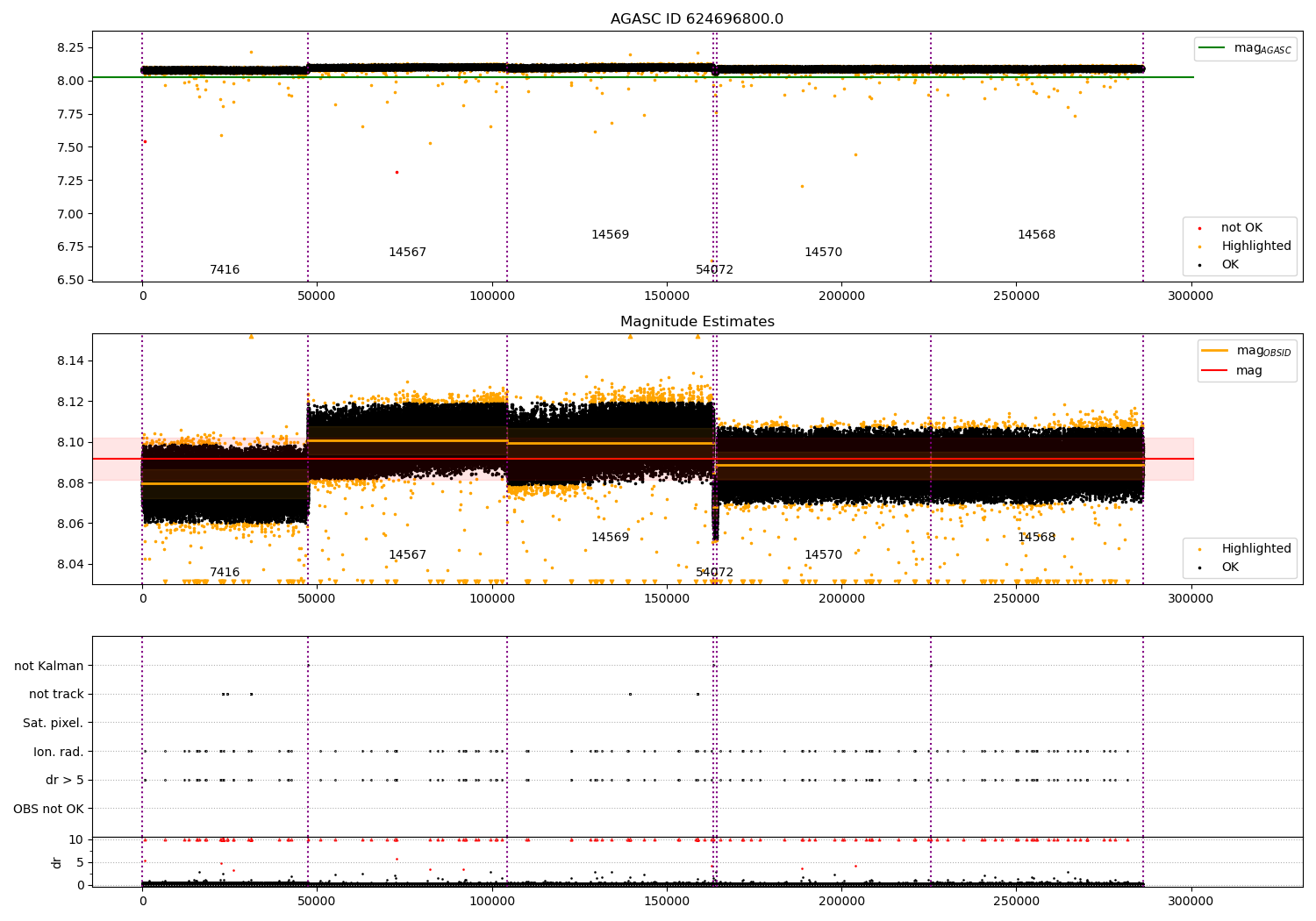Click the green line swatch beside mag AGASC
1316x921 pixels.
click(x=1211, y=48)
